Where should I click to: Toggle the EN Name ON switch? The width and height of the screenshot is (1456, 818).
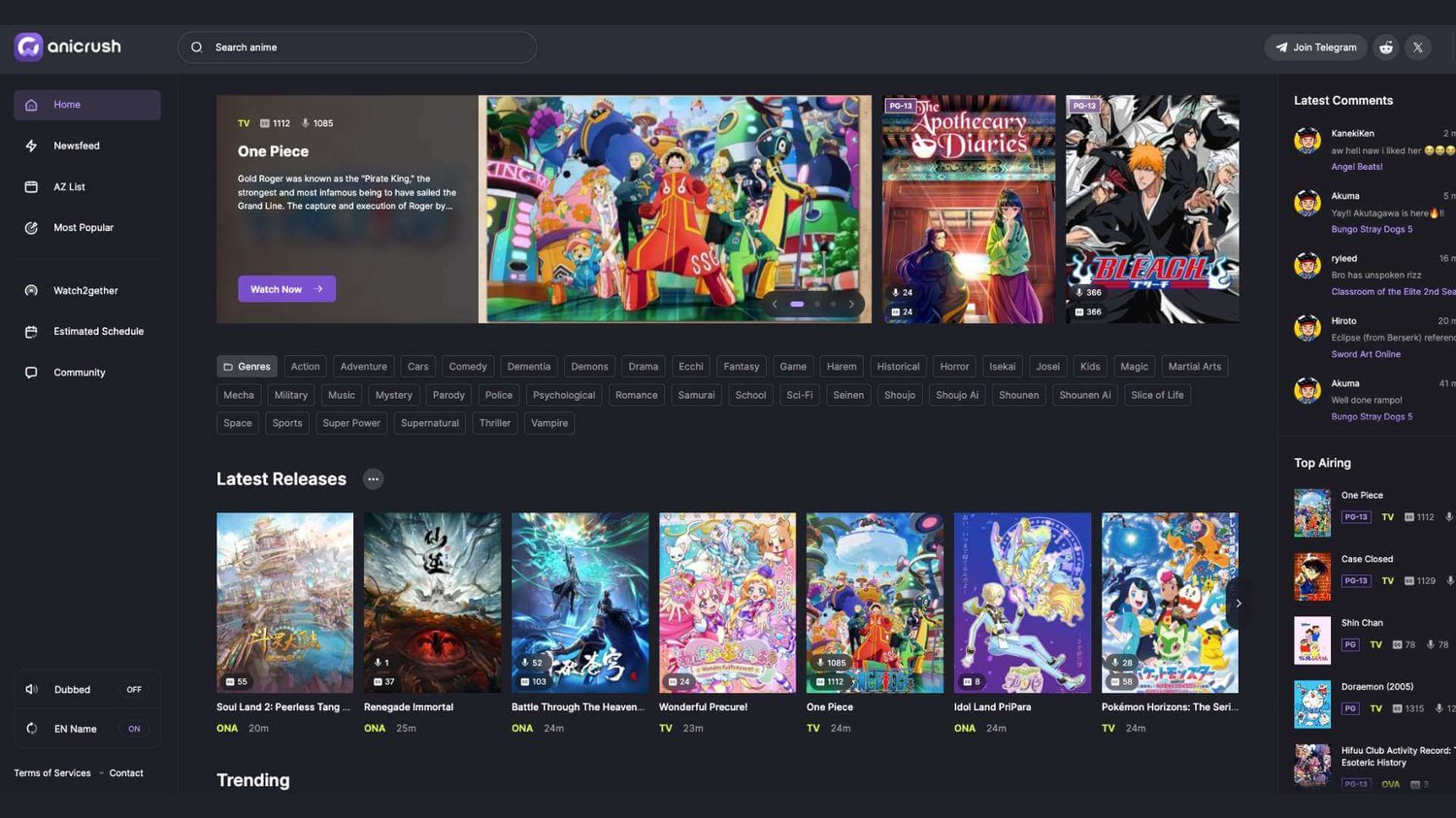point(134,729)
